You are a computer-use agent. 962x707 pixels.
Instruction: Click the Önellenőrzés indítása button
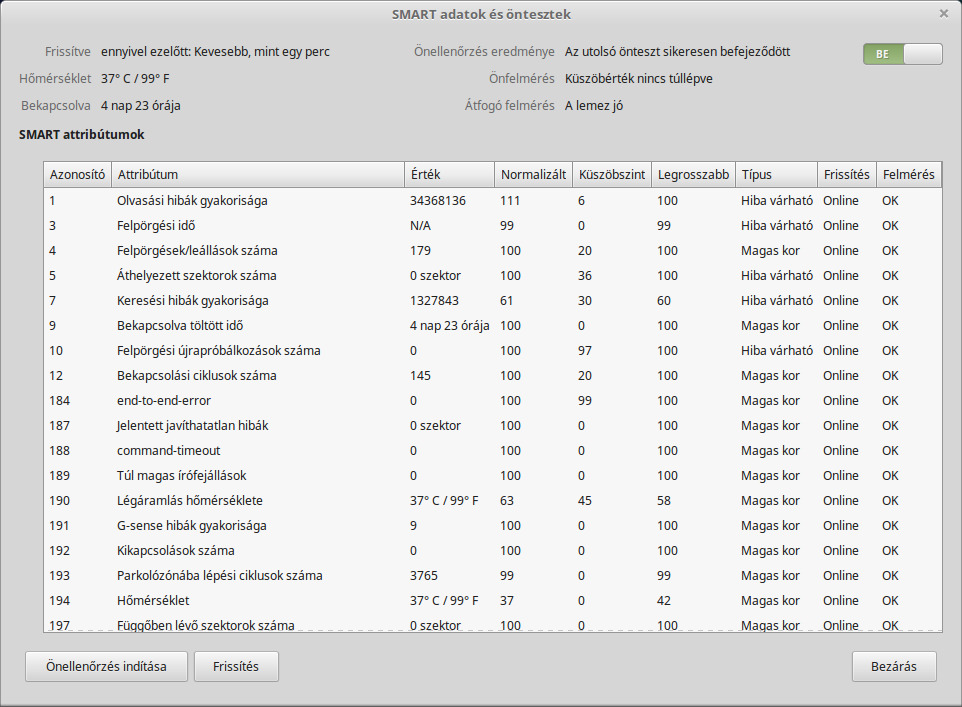(106, 666)
